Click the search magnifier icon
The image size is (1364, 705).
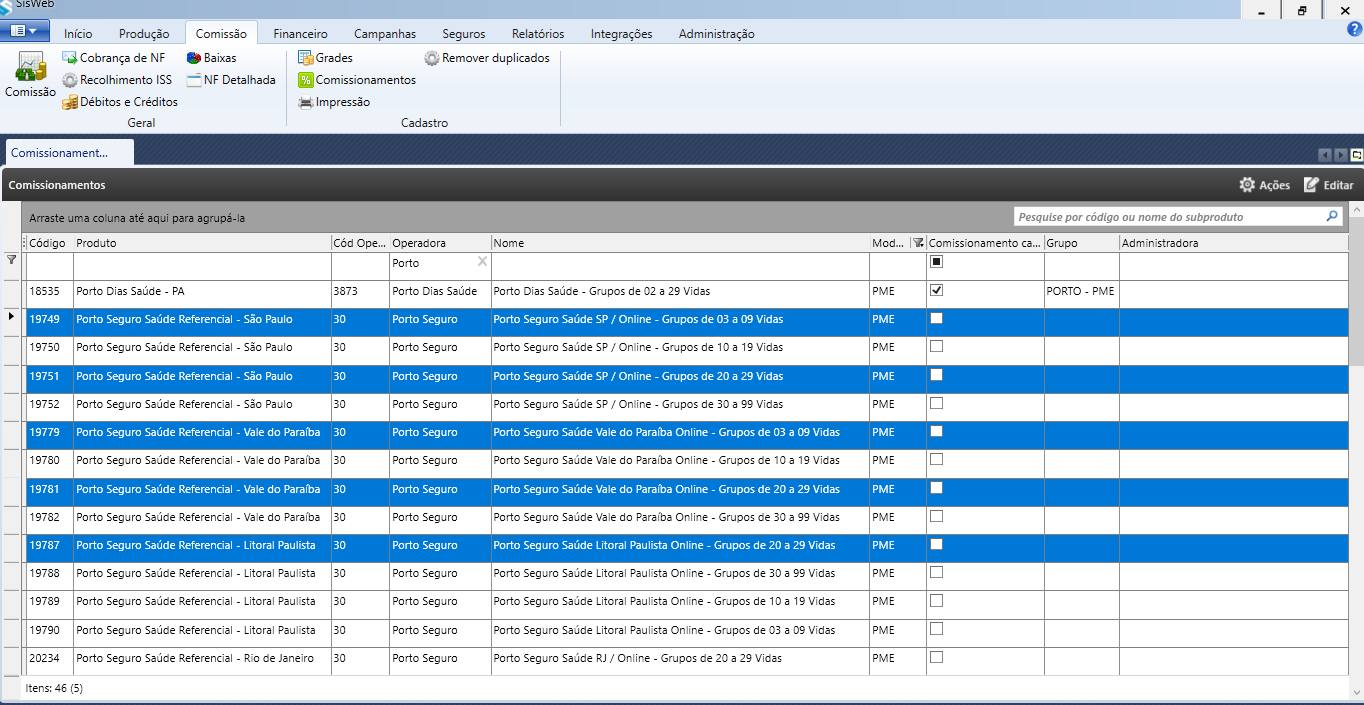(1332, 216)
